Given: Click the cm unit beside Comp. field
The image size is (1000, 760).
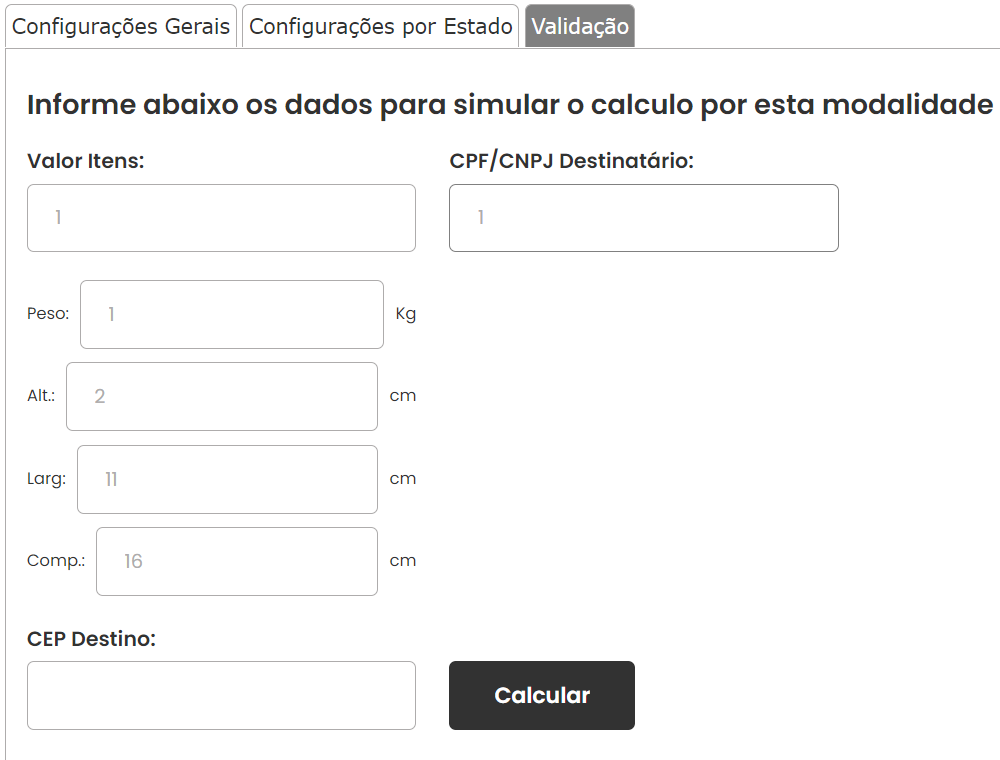Looking at the screenshot, I should [x=403, y=561].
